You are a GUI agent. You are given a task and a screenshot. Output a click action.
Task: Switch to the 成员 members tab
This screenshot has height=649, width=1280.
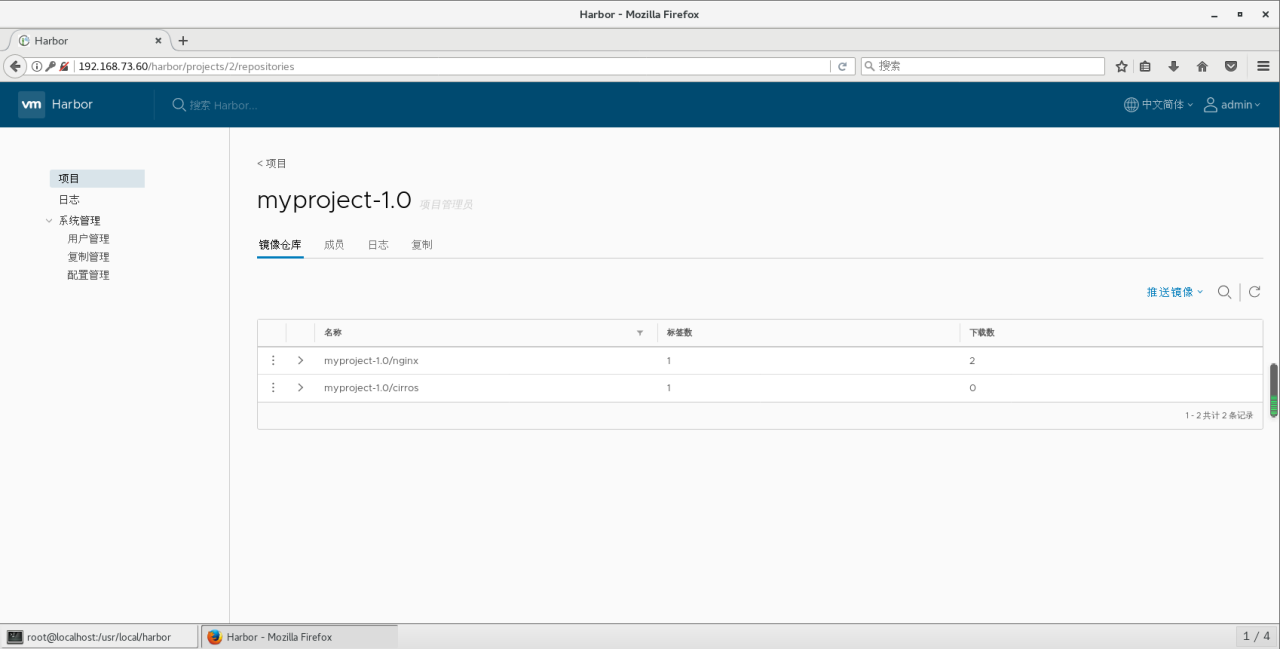(x=334, y=244)
